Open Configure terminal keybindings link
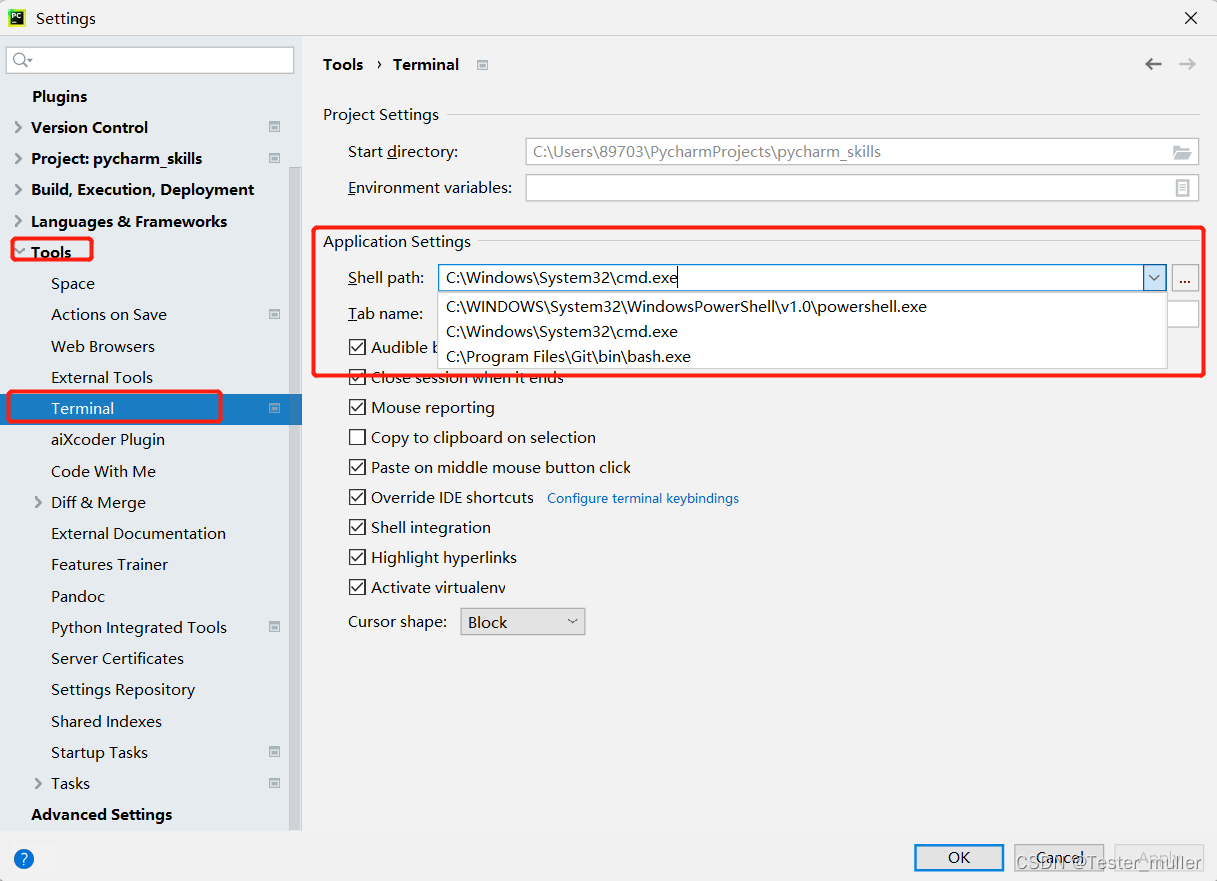 pos(643,498)
